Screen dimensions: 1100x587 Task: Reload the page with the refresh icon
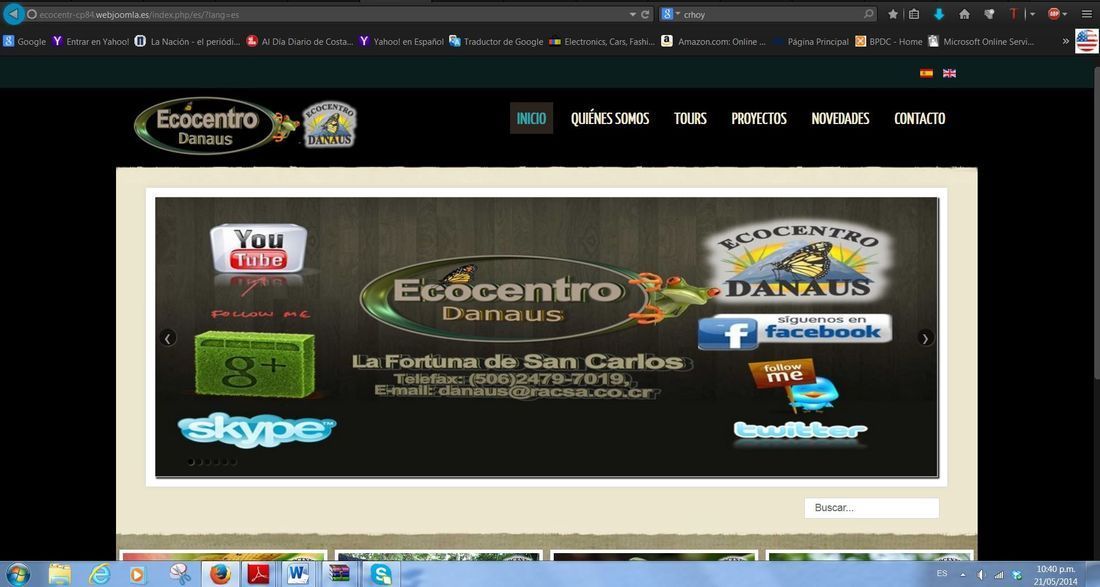coord(645,14)
